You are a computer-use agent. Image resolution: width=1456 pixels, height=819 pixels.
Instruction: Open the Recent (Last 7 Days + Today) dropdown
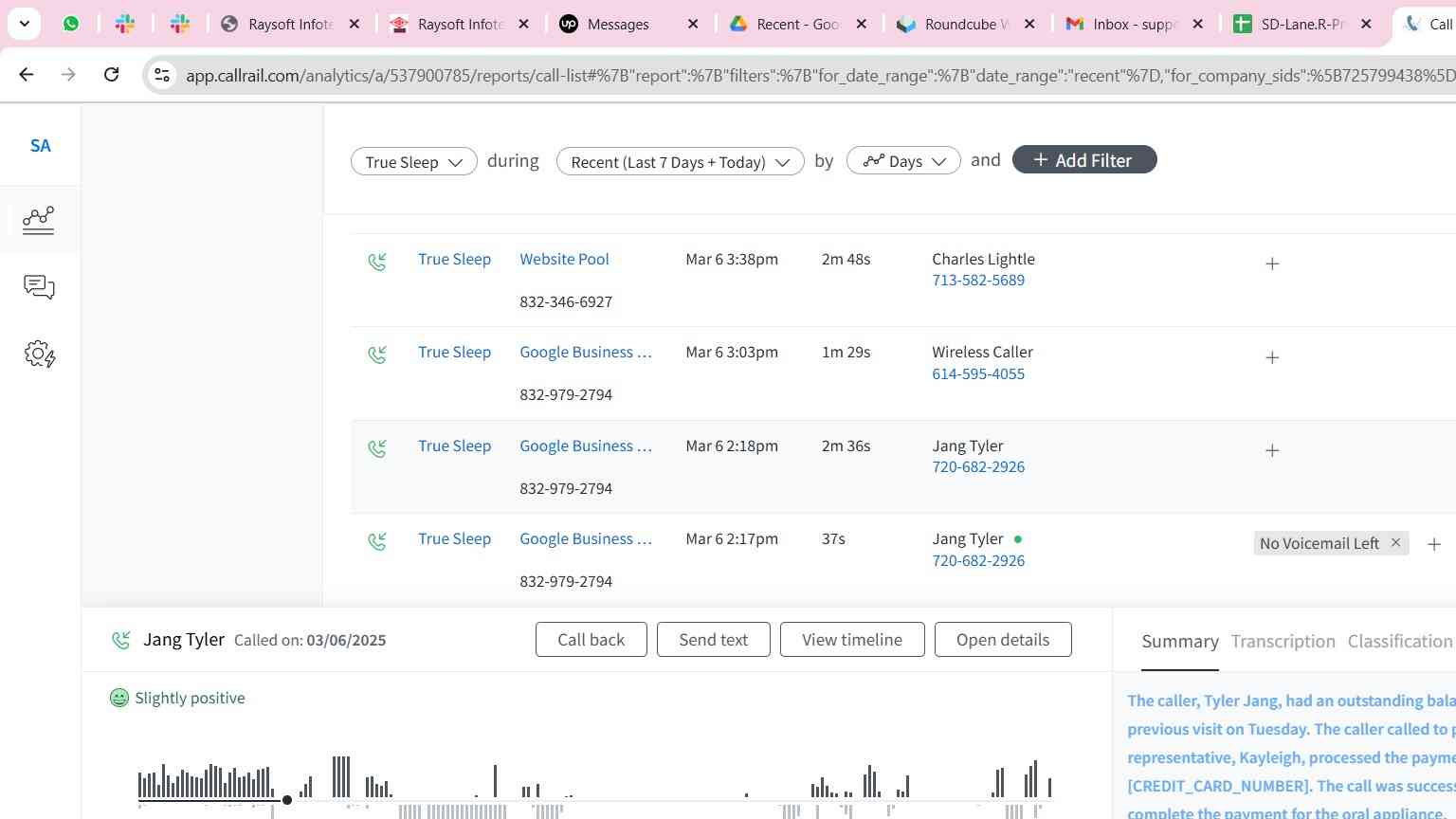pos(681,161)
